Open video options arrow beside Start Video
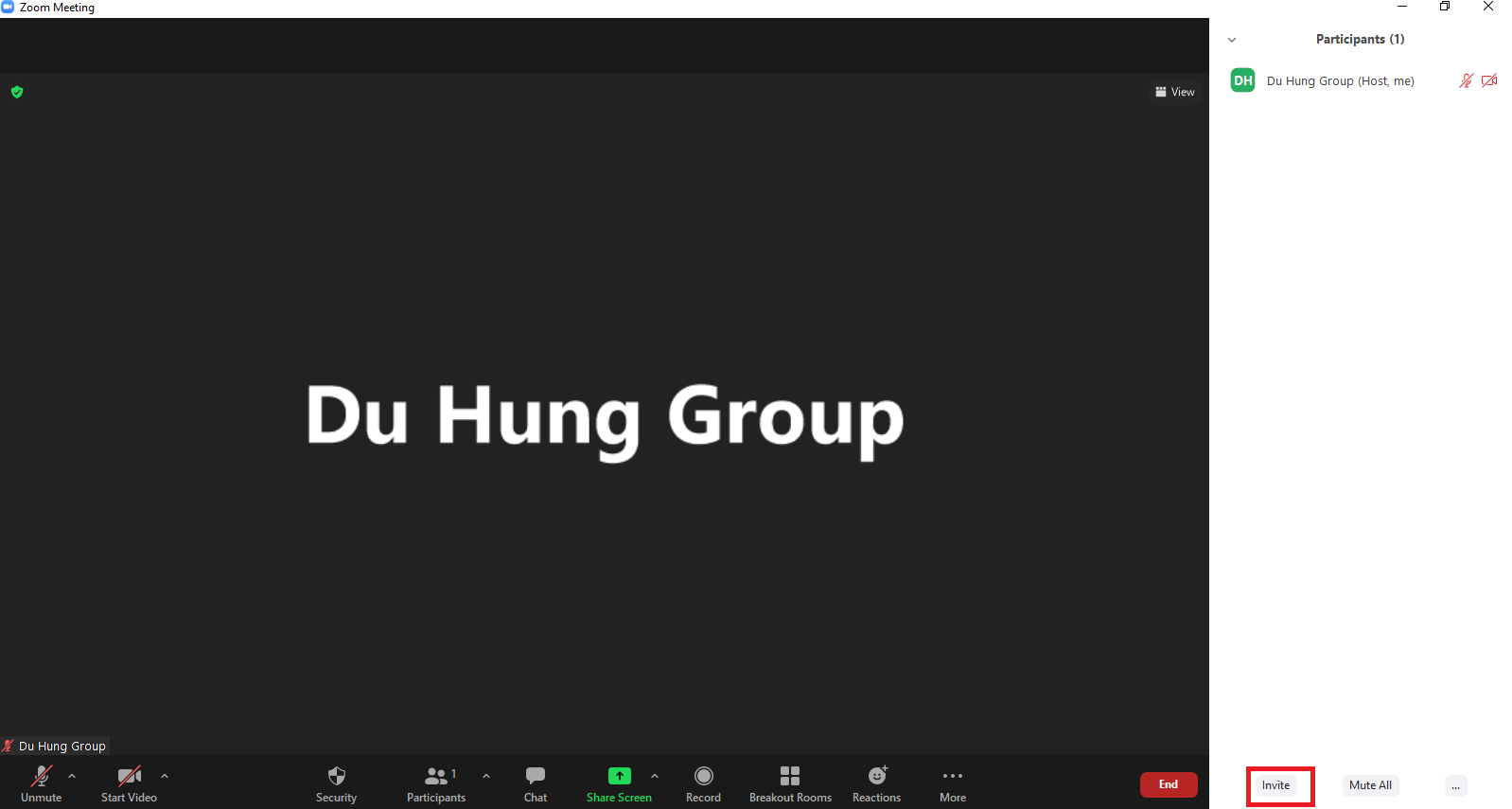The height and width of the screenshot is (809, 1512). click(x=165, y=776)
